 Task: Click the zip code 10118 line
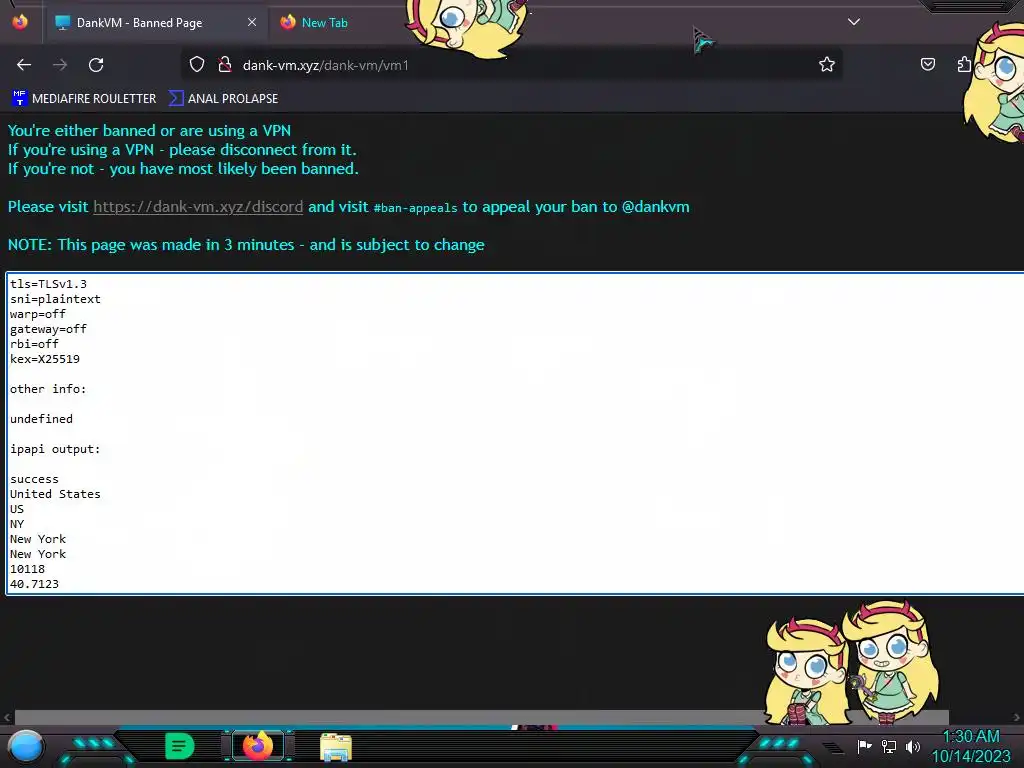tap(27, 569)
